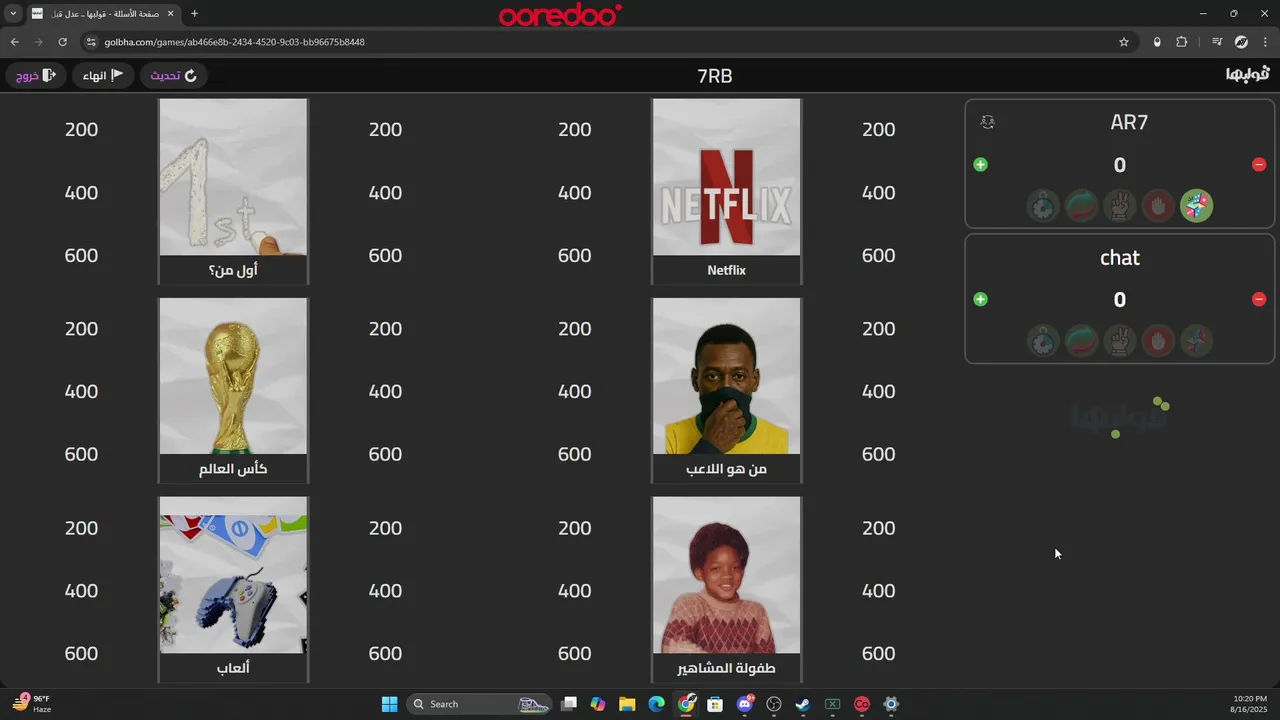Pick 200 on left of من هو اللاعب card
The width and height of the screenshot is (1280, 720).
[574, 328]
